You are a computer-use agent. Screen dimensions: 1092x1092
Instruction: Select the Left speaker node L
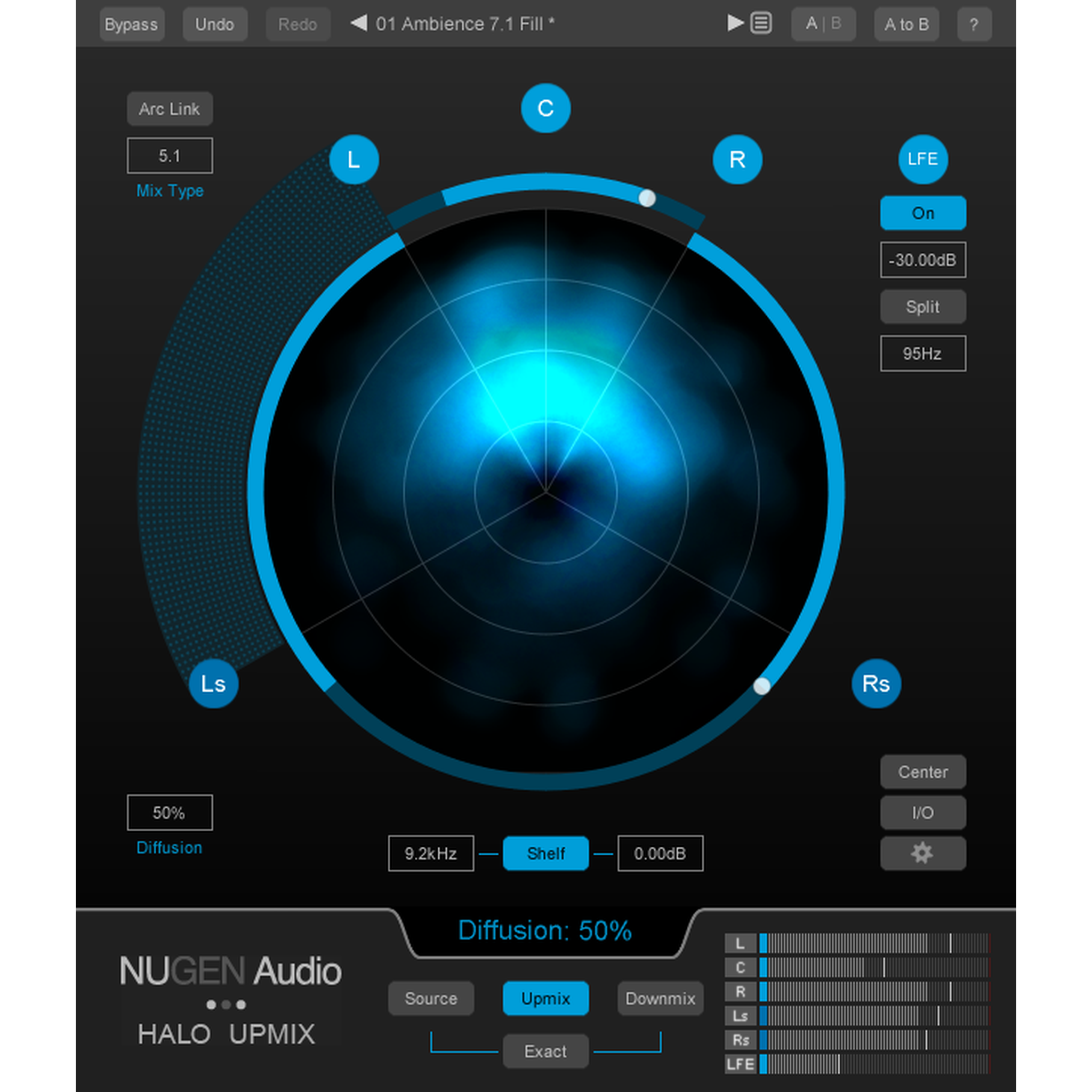pos(354,159)
